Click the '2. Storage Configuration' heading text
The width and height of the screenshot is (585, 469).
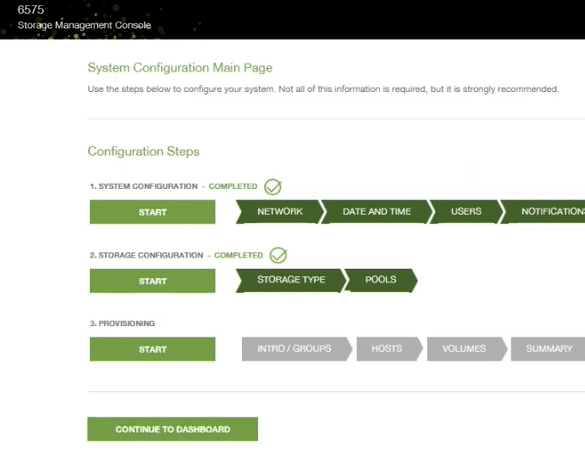pyautogui.click(x=146, y=255)
